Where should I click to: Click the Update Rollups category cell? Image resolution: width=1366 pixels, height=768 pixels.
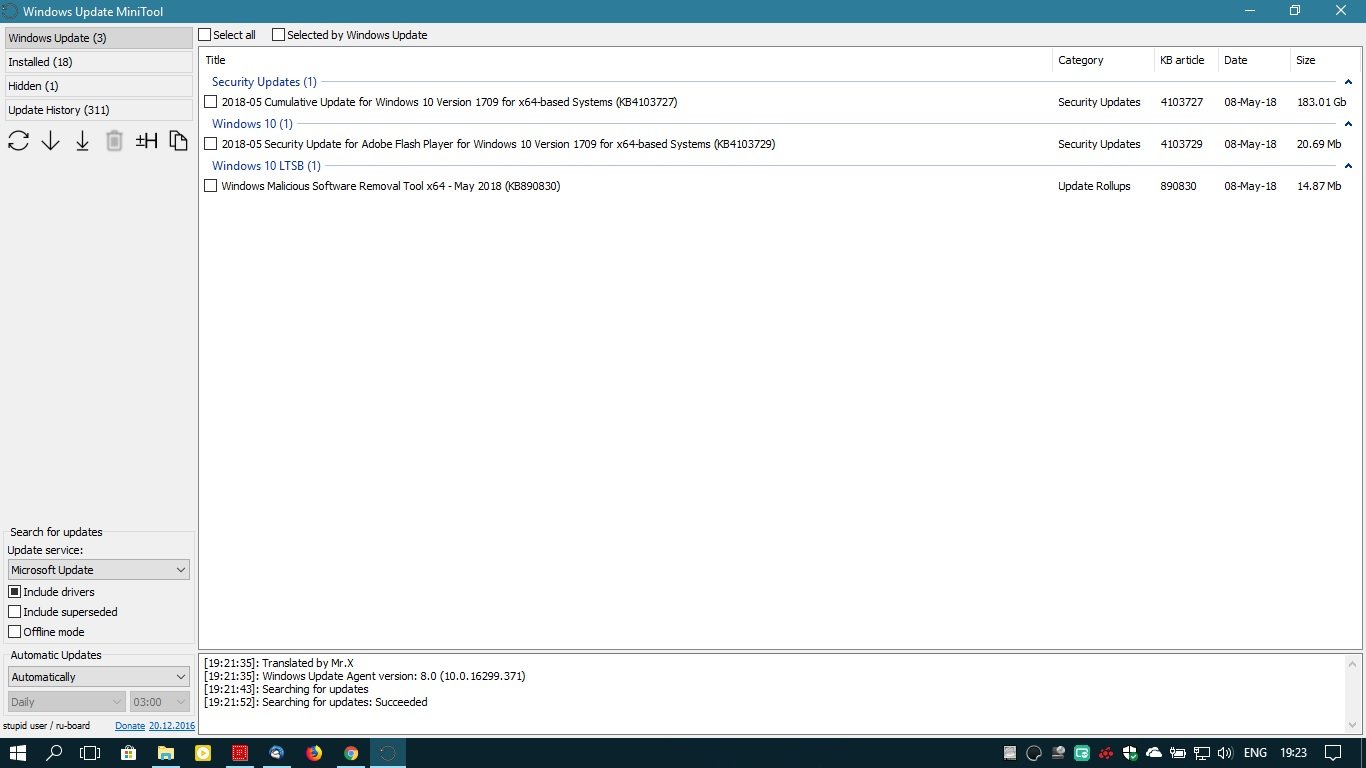1094,186
